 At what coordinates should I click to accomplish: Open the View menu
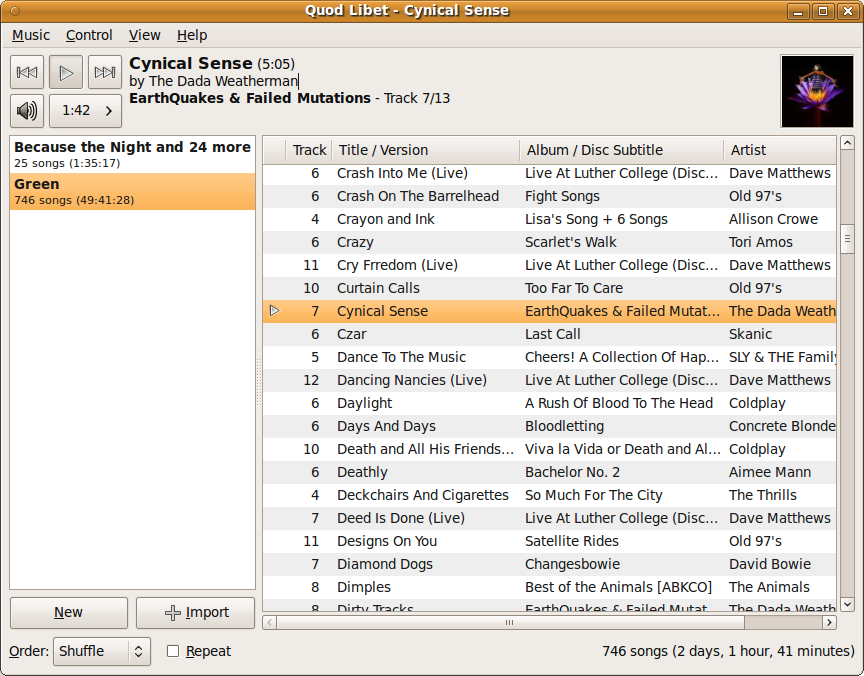(145, 35)
